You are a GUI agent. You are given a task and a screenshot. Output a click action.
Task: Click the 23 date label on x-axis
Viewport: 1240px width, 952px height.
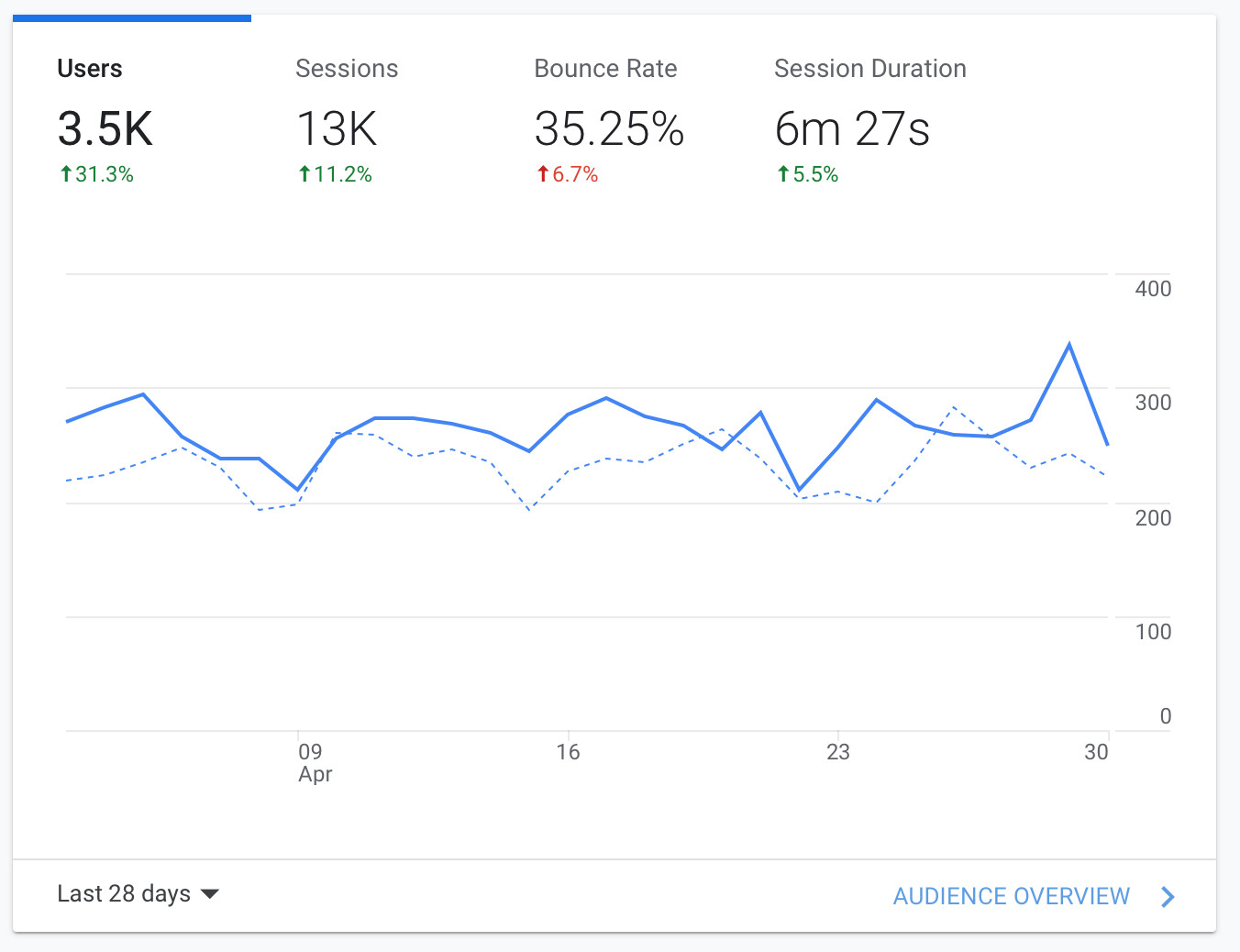point(837,752)
